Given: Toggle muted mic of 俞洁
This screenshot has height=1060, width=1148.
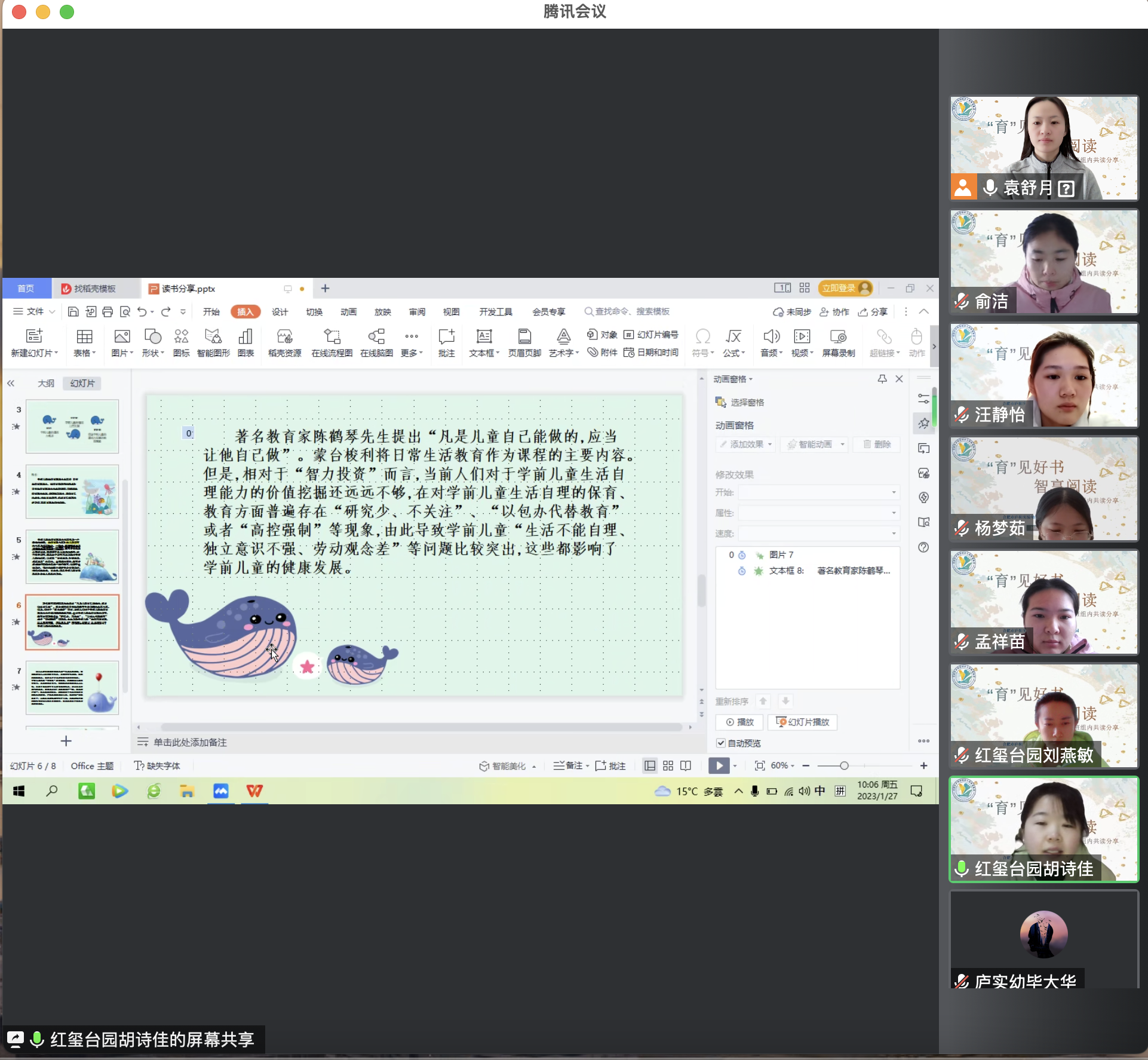Looking at the screenshot, I should pos(962,301).
